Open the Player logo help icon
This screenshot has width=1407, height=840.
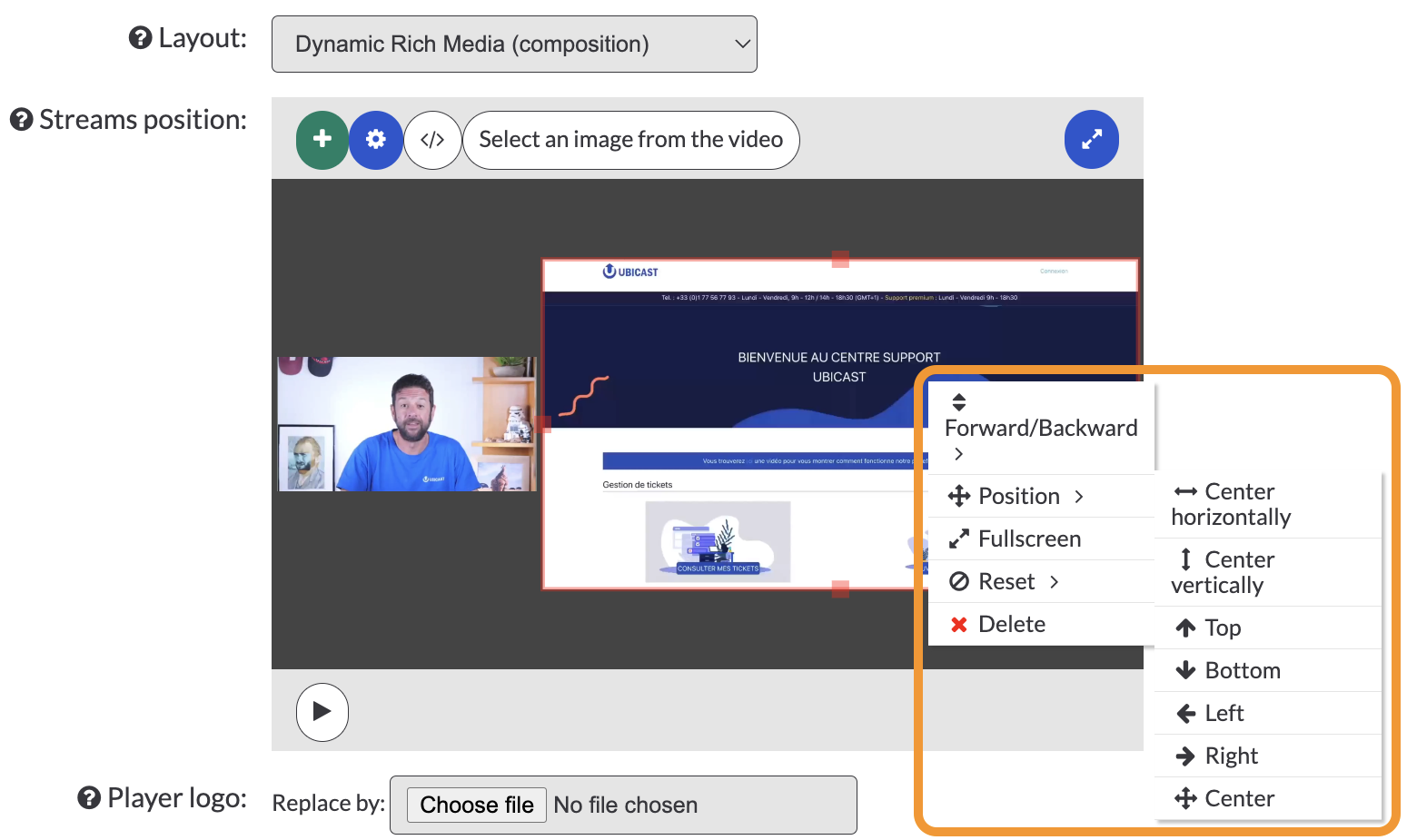89,798
